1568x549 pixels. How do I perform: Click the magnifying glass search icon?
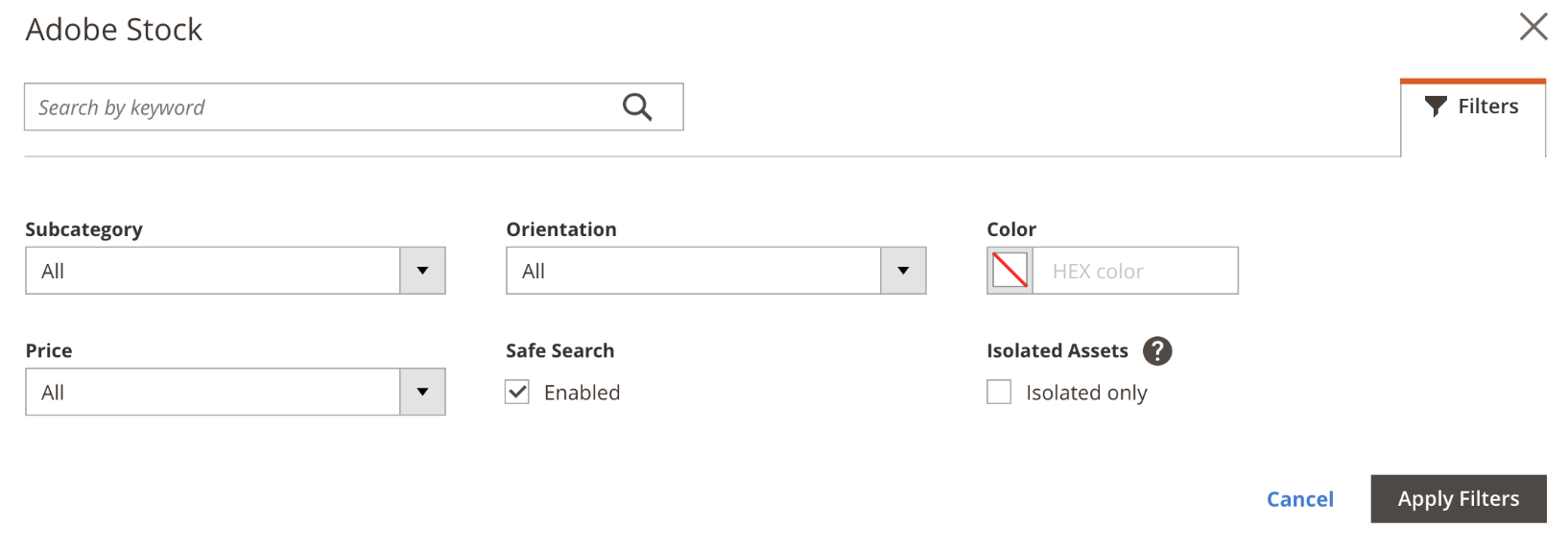[637, 107]
